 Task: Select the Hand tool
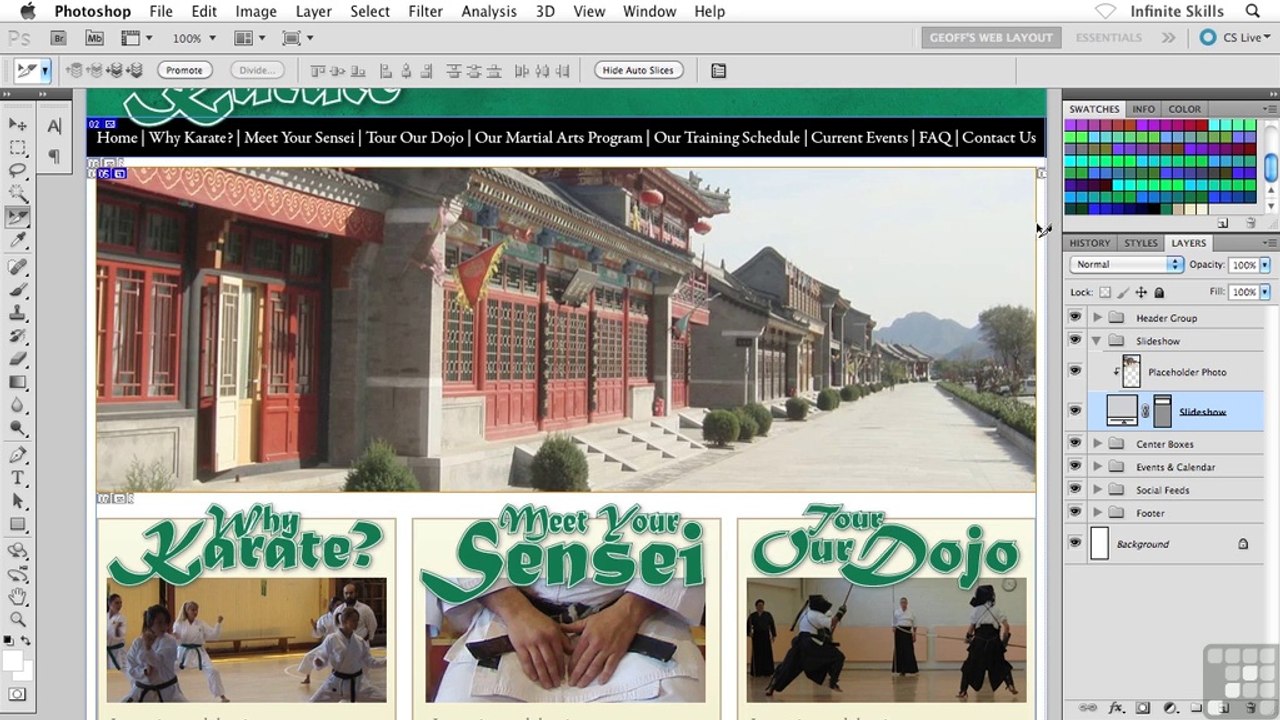coord(18,597)
